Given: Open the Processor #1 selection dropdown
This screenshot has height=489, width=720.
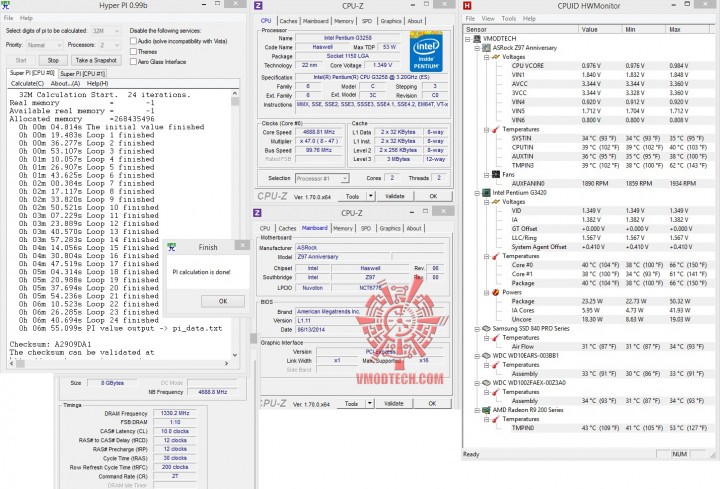Looking at the screenshot, I should click(x=322, y=178).
